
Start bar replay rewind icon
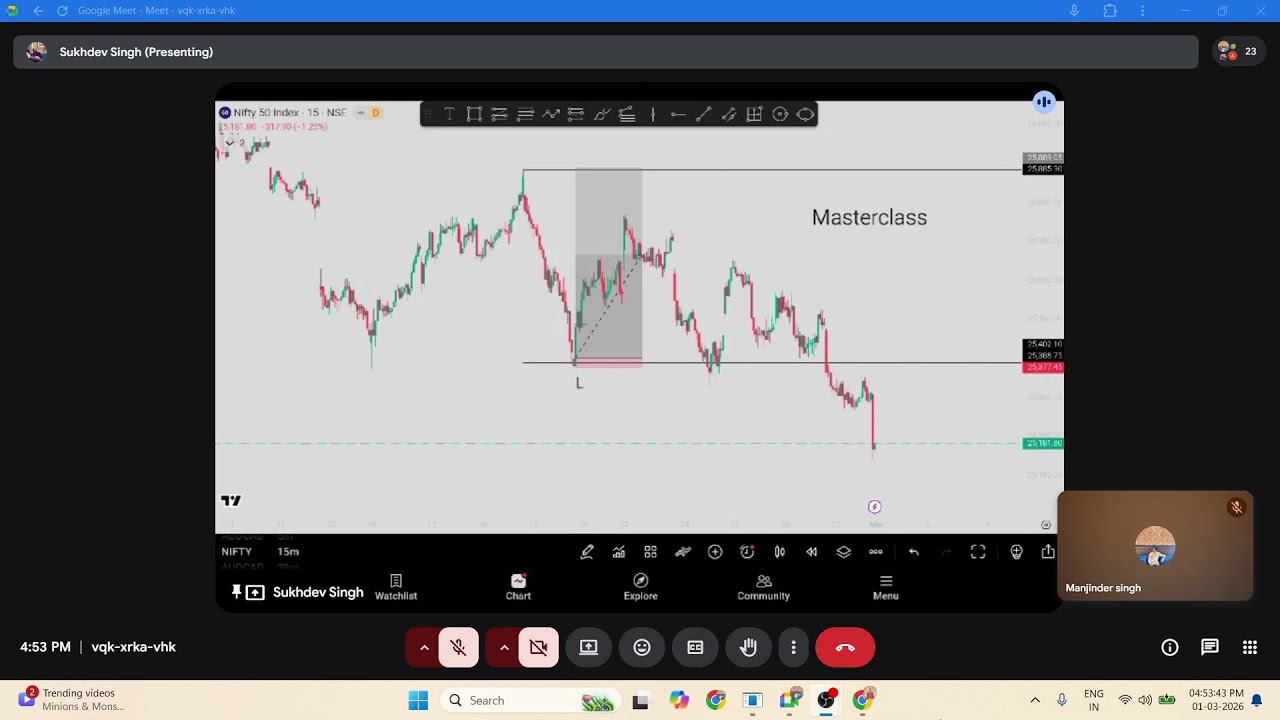(x=811, y=552)
